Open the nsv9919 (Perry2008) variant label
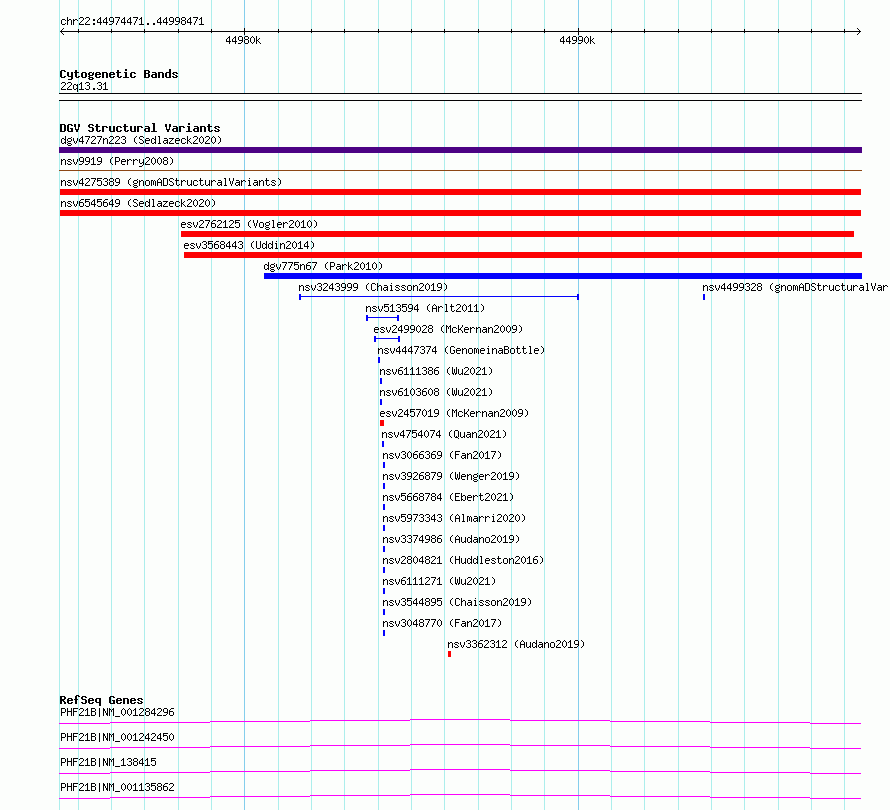The width and height of the screenshot is (890, 810). pyautogui.click(x=117, y=161)
